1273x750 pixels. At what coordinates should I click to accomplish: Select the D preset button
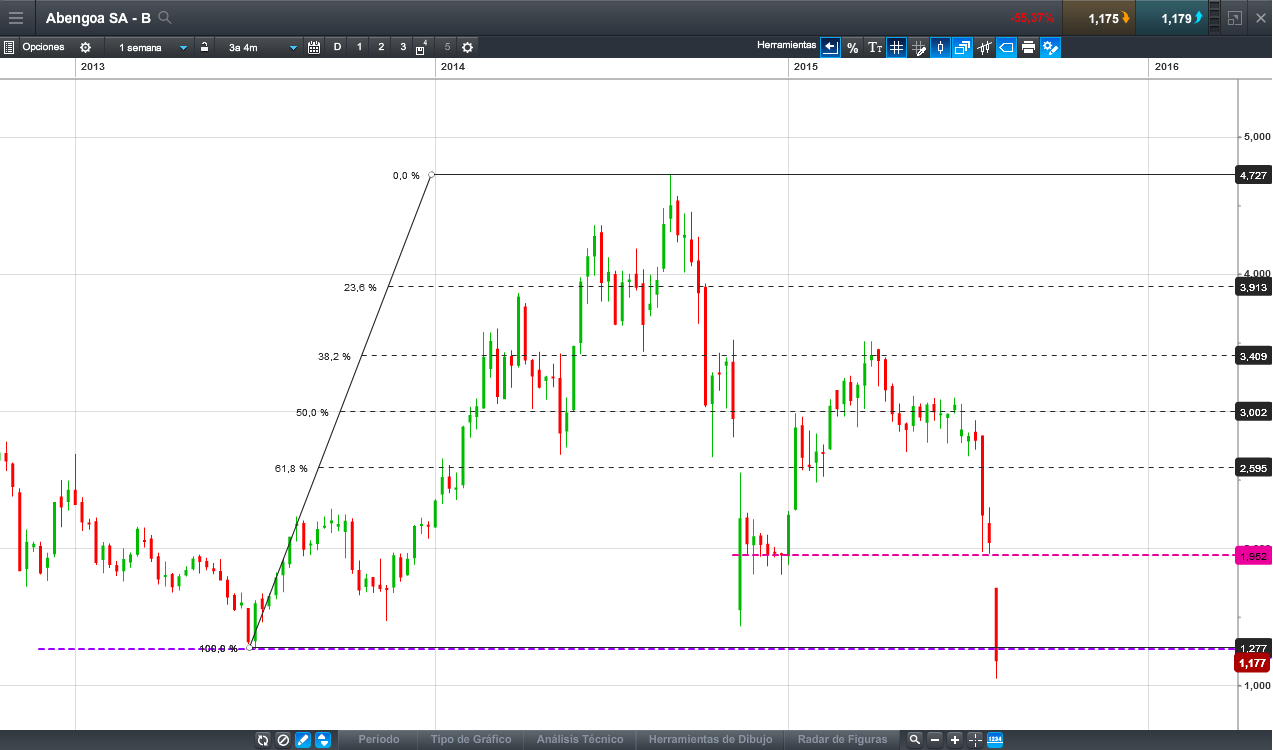point(337,47)
